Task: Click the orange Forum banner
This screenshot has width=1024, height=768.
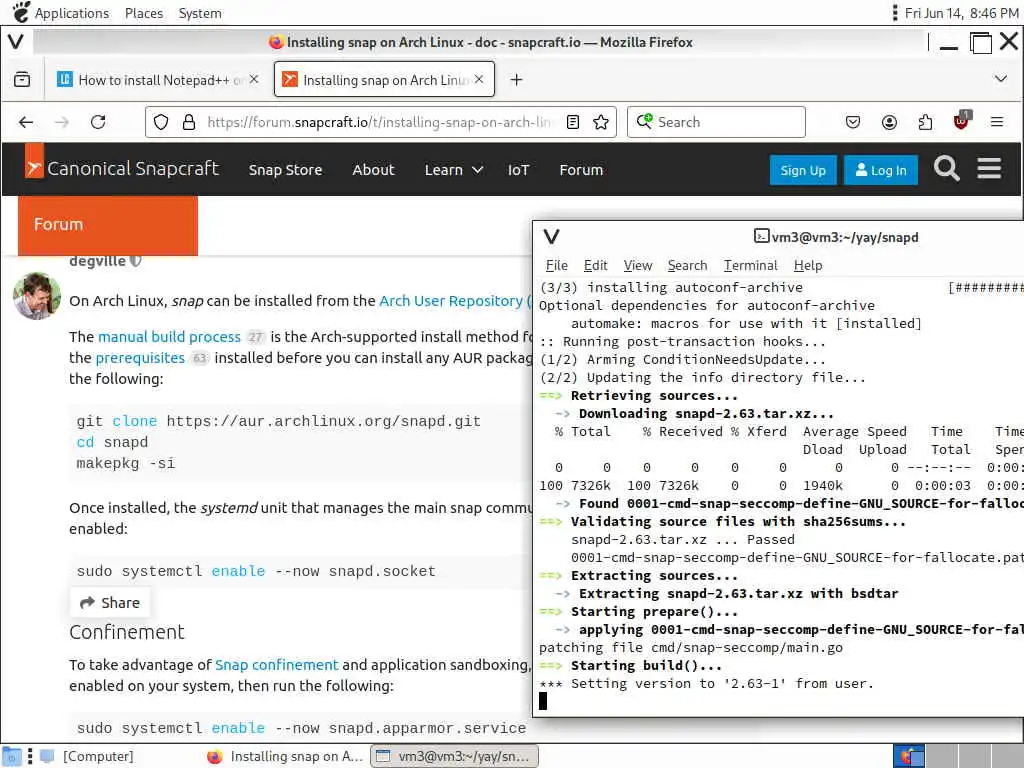Action: tap(108, 225)
